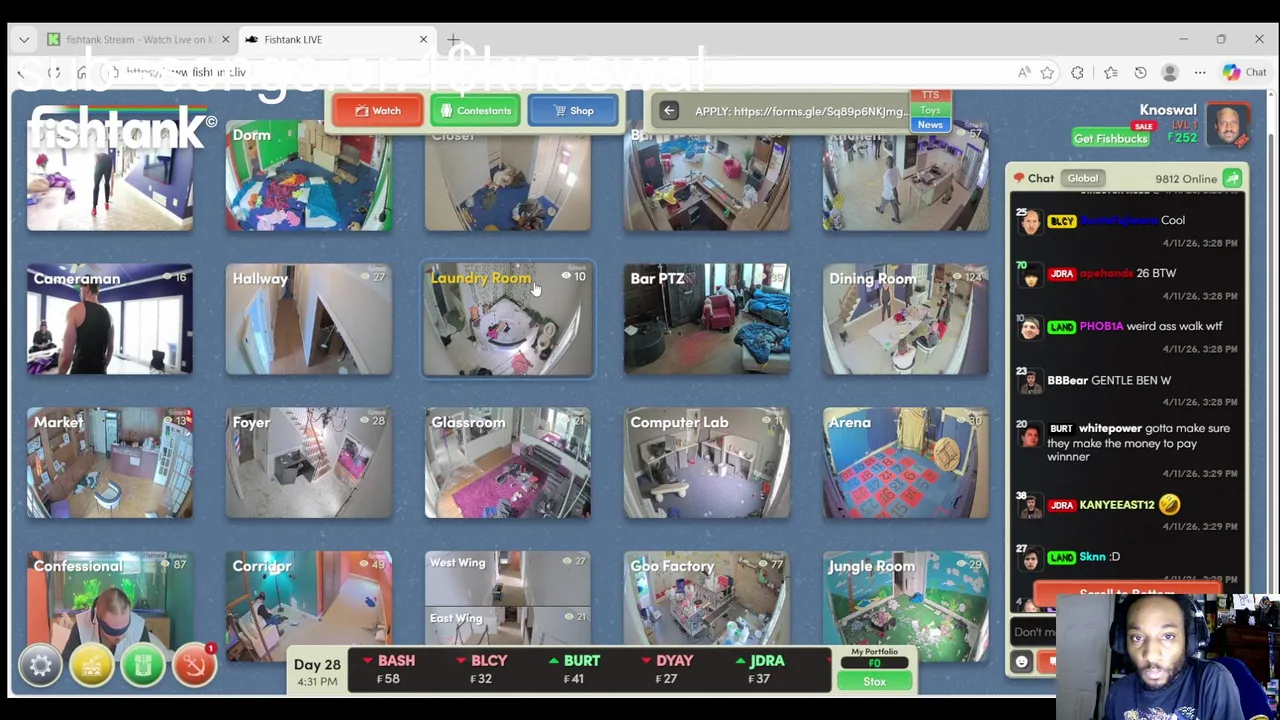Open the Glassroom camera feed

(508, 463)
